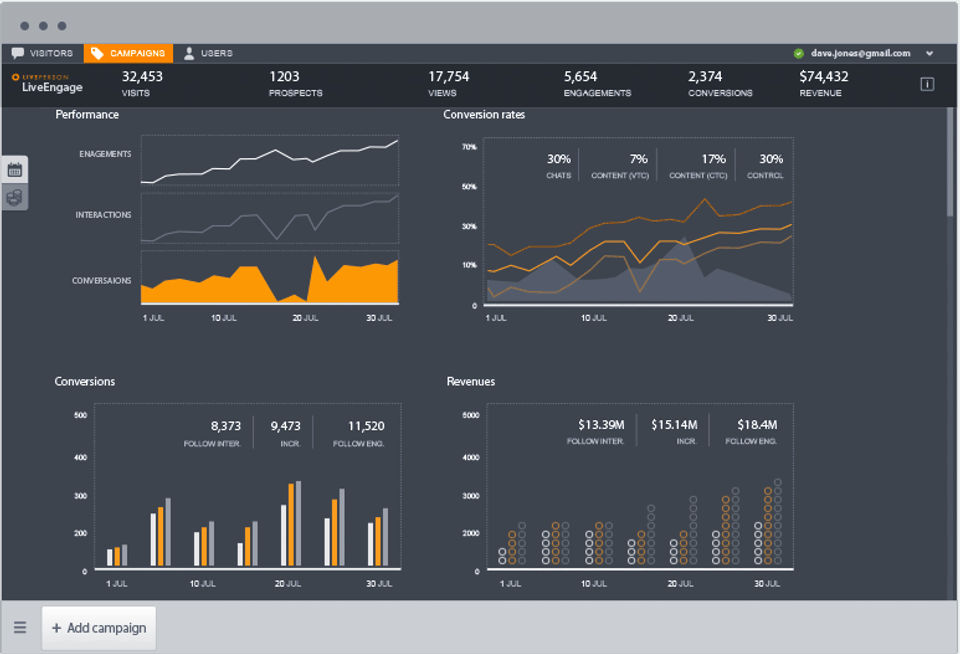
Task: Expand the dave.jones@gmail.com account dropdown arrow
Action: (929, 53)
